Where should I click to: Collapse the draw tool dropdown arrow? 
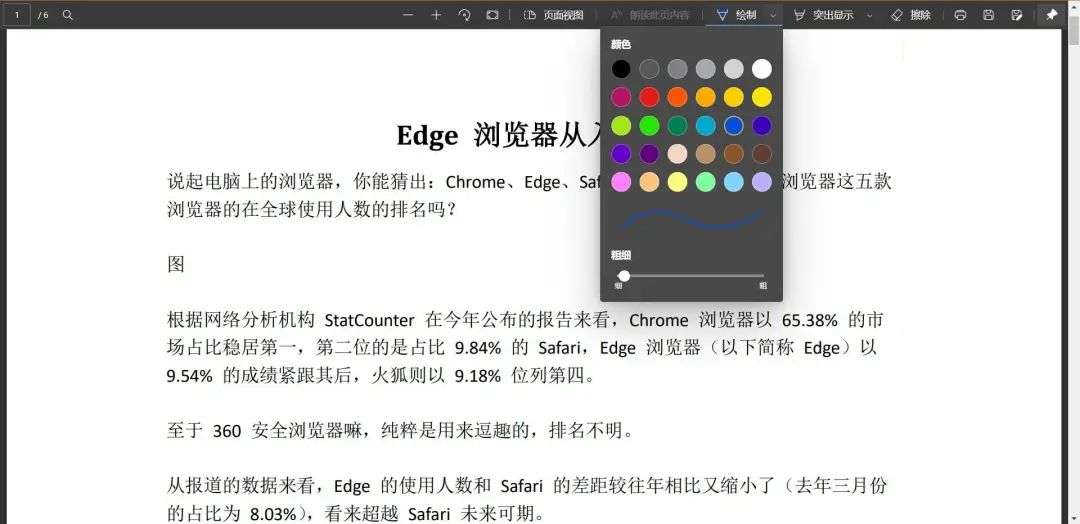(x=773, y=14)
